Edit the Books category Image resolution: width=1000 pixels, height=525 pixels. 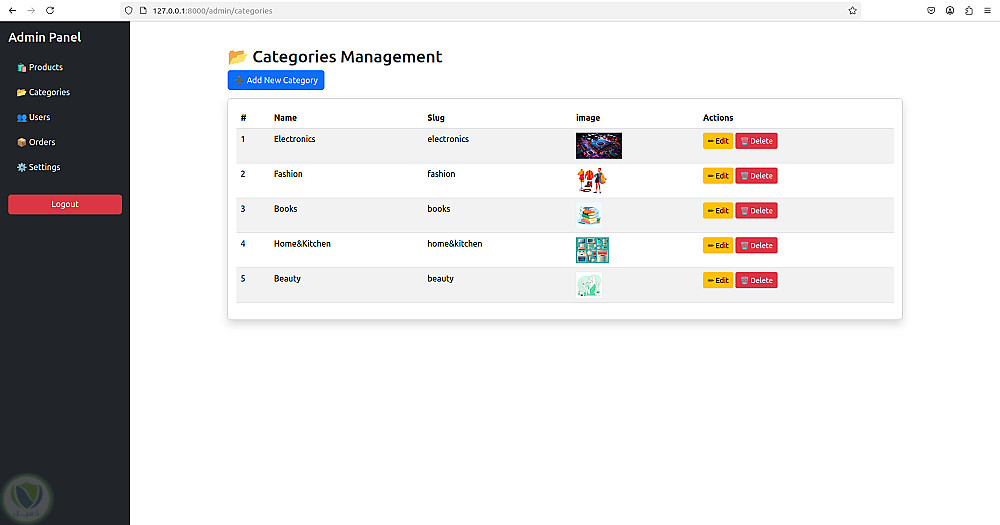[718, 211]
